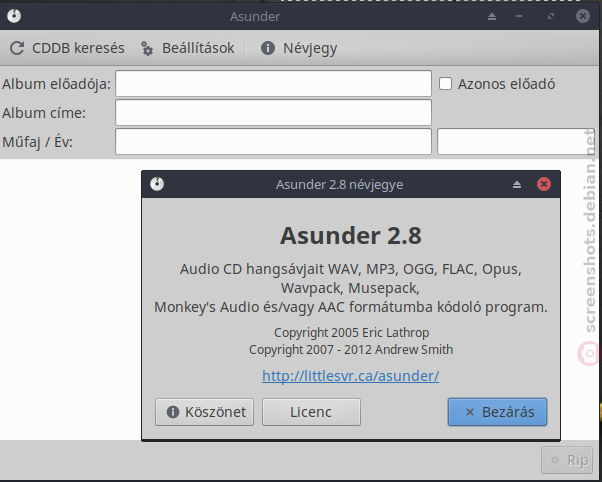Roll up the about dialog with the eject-shaped icon
This screenshot has height=482, width=602.
(517, 184)
